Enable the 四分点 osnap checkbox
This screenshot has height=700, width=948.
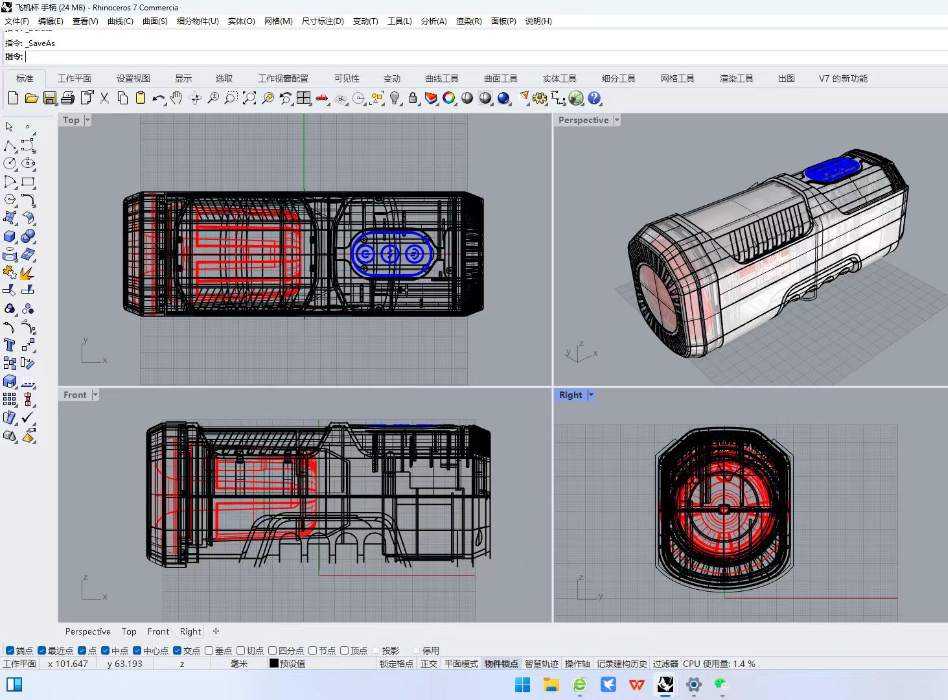pos(274,651)
